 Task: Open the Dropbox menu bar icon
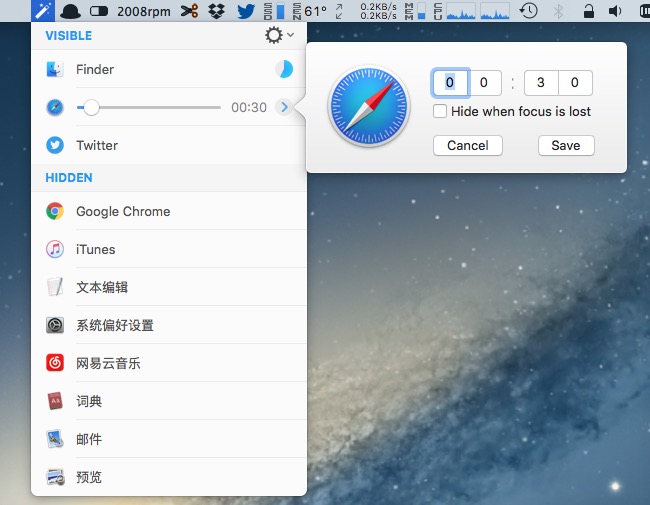[216, 11]
